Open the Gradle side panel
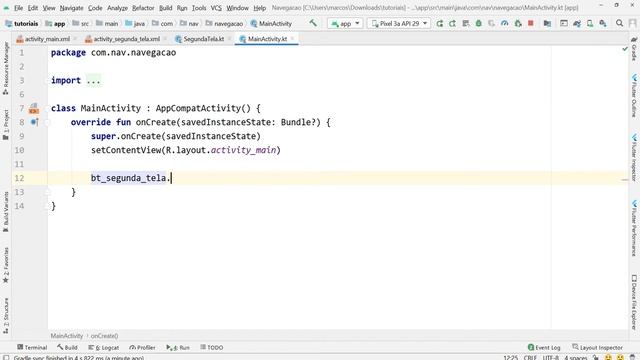640x360 pixels. pos(634,49)
